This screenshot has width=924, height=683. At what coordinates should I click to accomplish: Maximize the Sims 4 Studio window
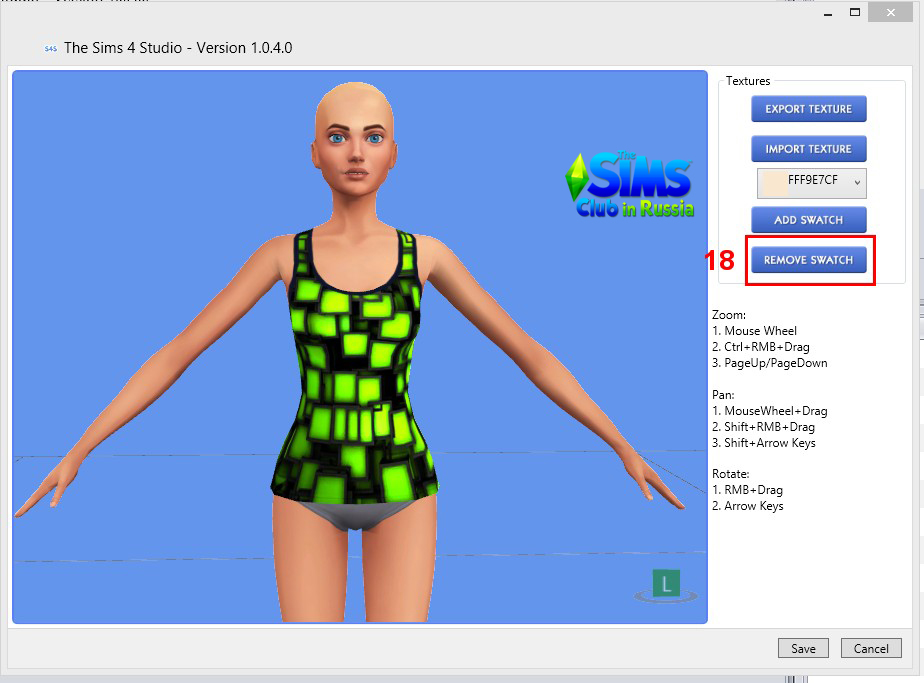coord(855,13)
